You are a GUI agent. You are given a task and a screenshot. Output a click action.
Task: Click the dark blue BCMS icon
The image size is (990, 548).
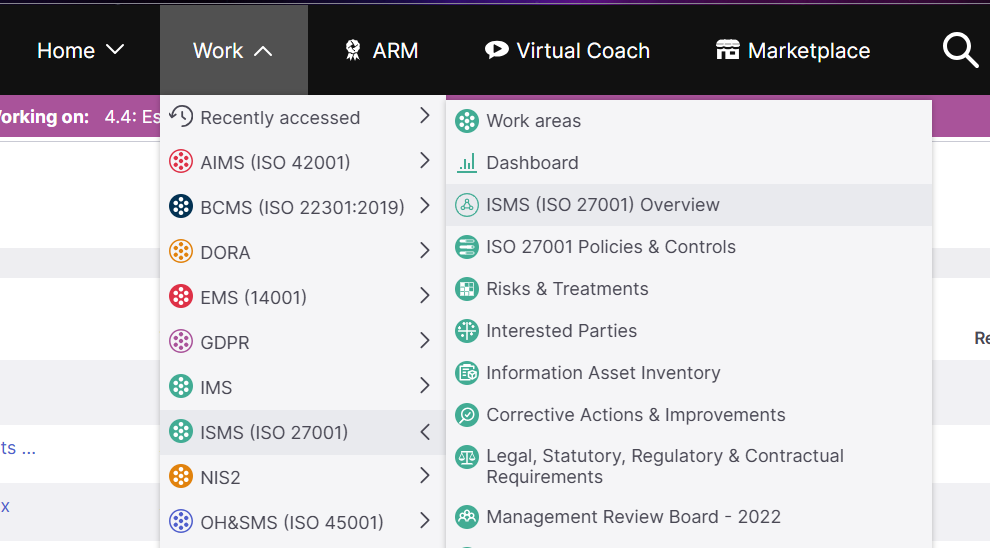point(181,206)
